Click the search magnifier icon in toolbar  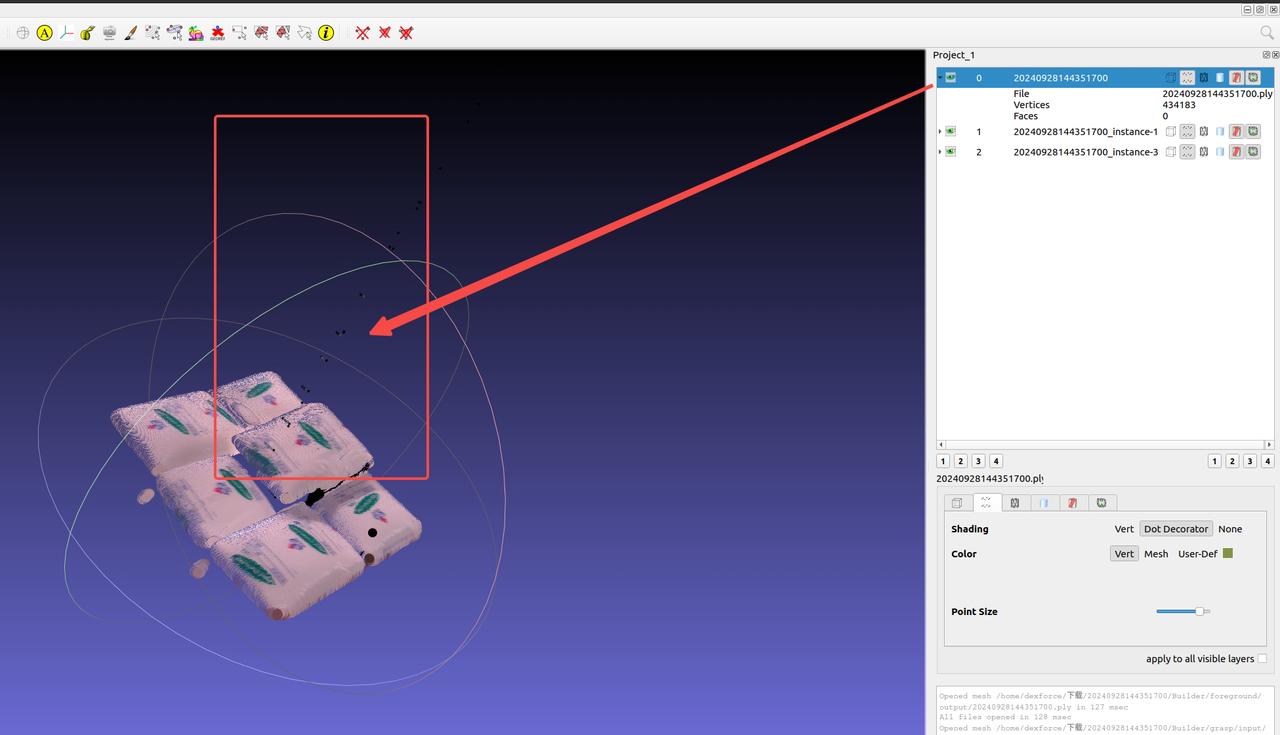(1267, 33)
